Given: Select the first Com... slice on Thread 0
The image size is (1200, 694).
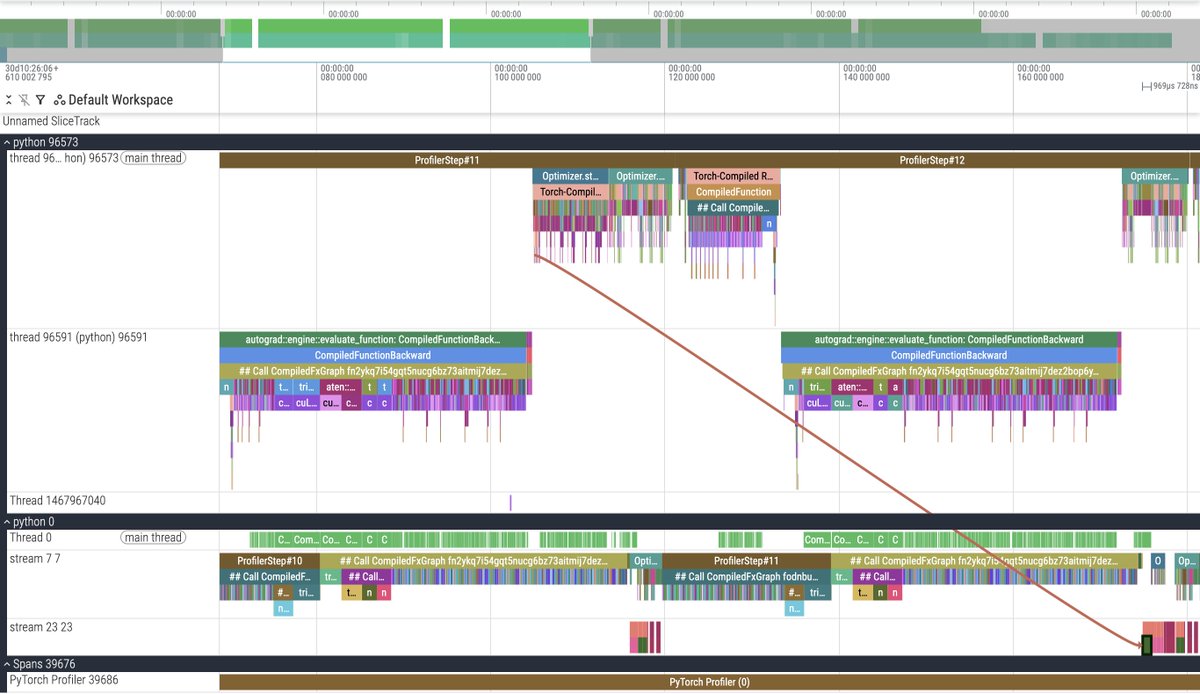Looking at the screenshot, I should [x=305, y=539].
